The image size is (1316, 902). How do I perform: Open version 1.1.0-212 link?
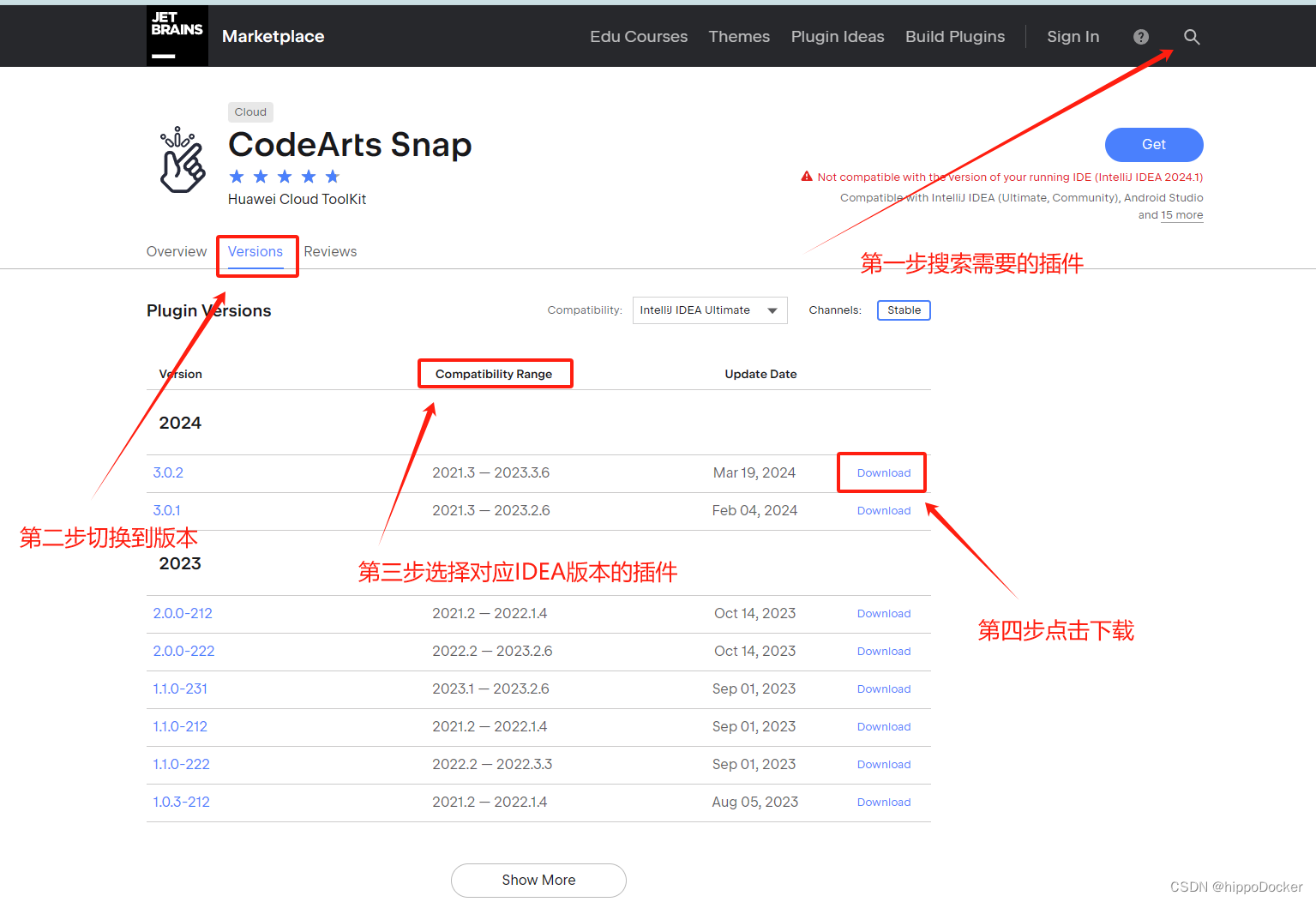coord(180,726)
